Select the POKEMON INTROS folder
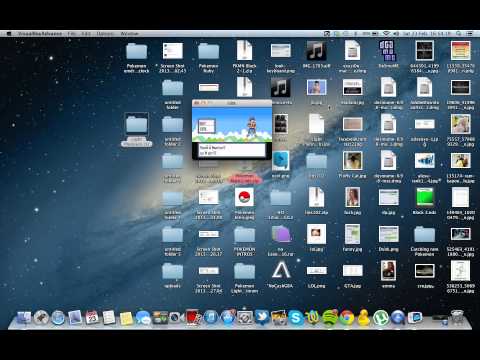The height and width of the screenshot is (360, 480). pos(244,241)
